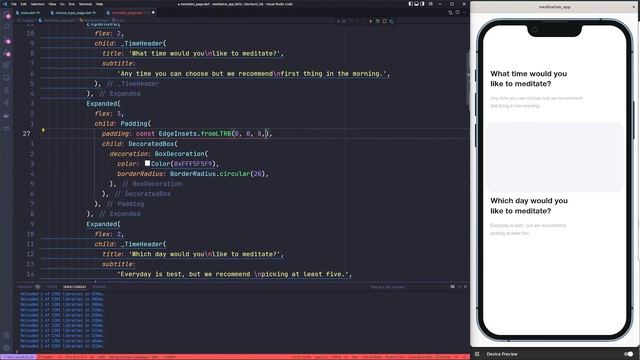Screen dimensions: 640x360
Task: Open the customize layout icon
Action: click(x=430, y=4)
